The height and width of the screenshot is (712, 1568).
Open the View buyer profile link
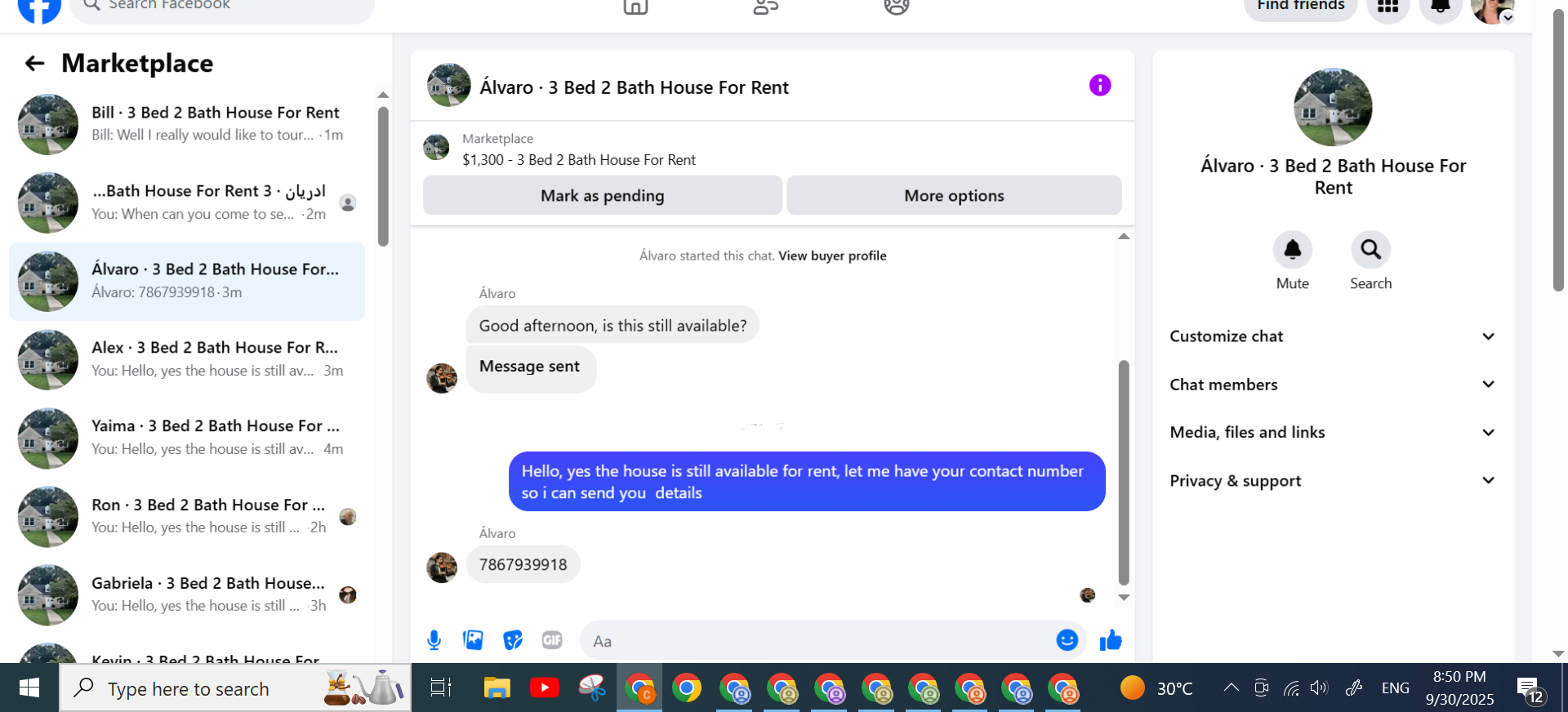click(832, 256)
